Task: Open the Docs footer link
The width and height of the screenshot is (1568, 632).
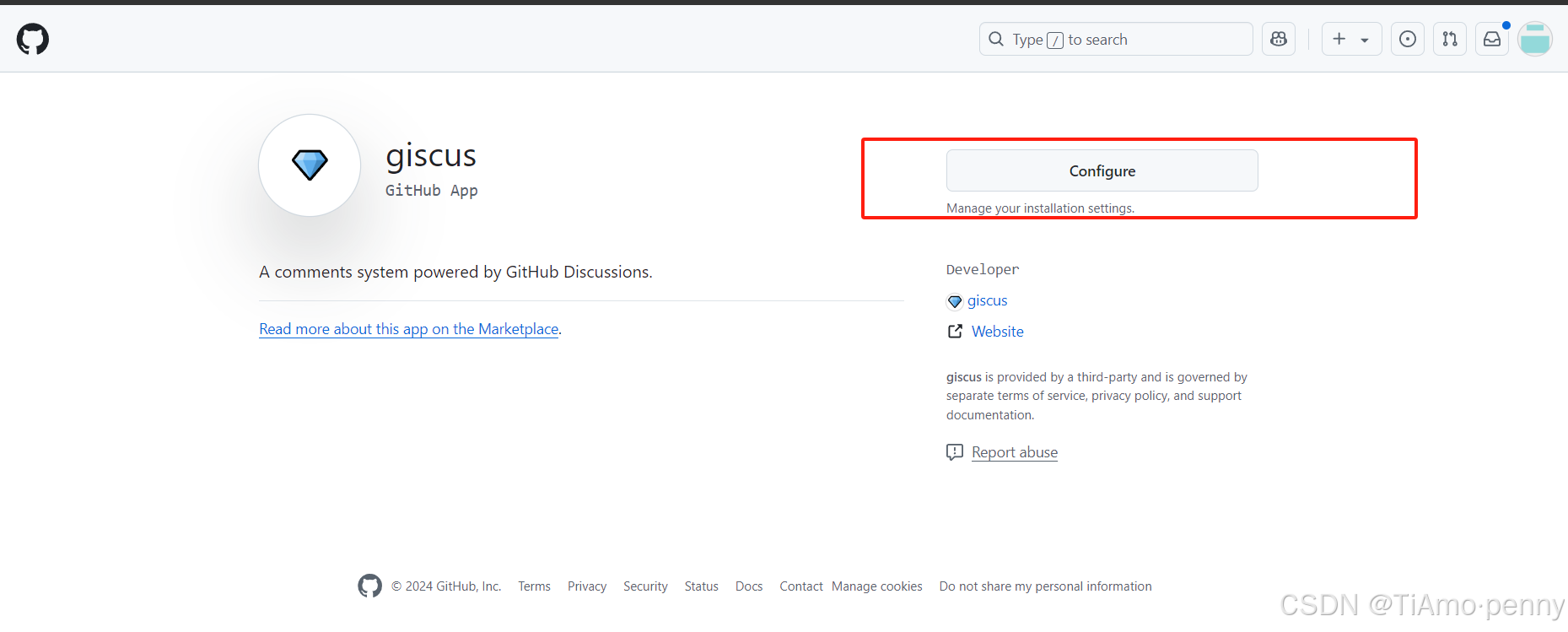Action: coord(748,586)
